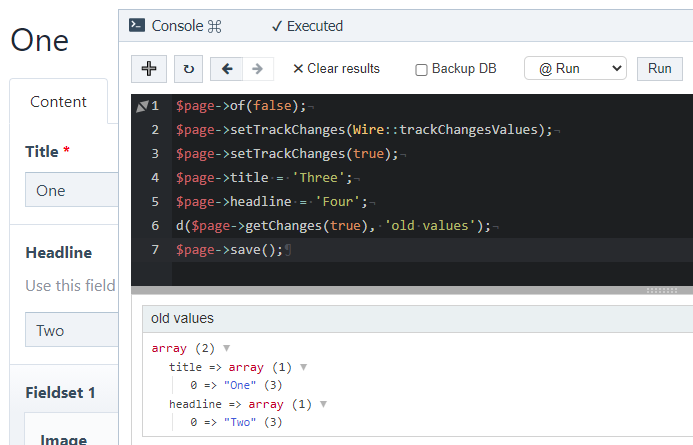Switch to the Content tab
693x445 pixels.
tap(58, 101)
